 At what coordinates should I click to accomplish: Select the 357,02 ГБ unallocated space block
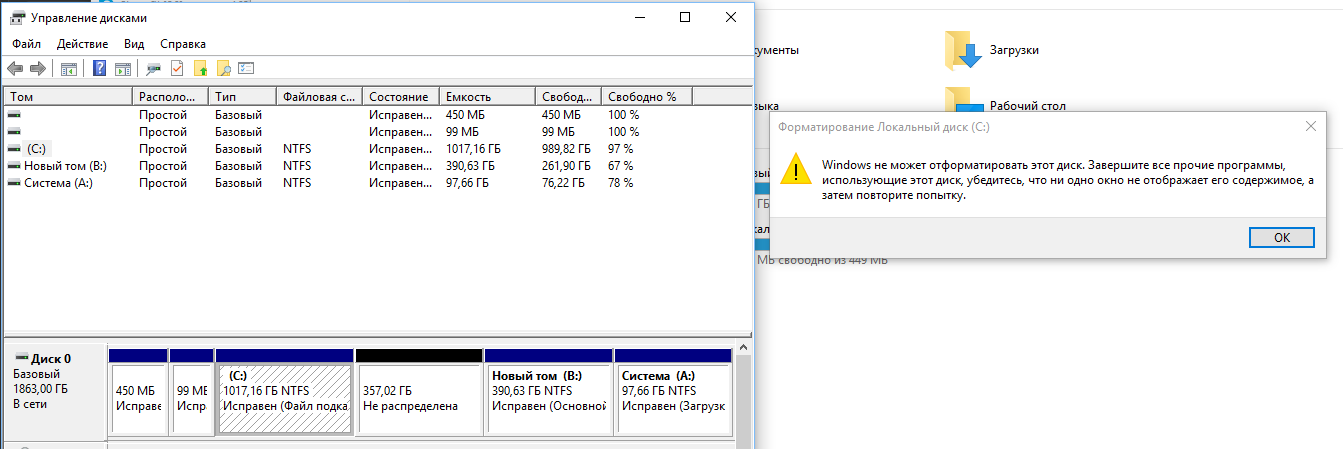click(419, 391)
